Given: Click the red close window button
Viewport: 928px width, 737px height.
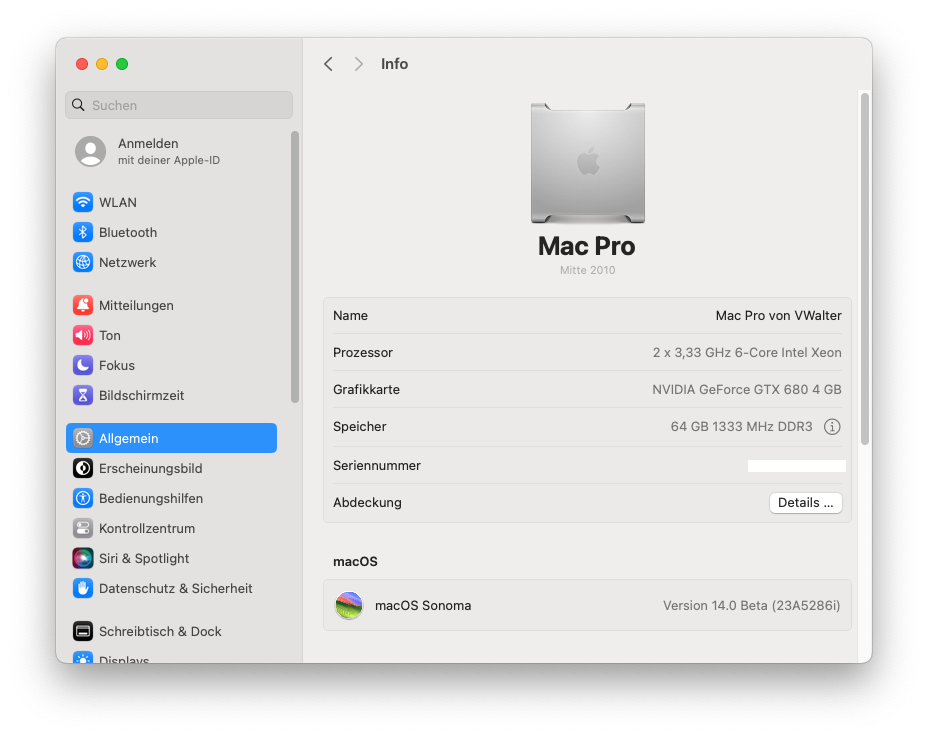Looking at the screenshot, I should pyautogui.click(x=82, y=64).
